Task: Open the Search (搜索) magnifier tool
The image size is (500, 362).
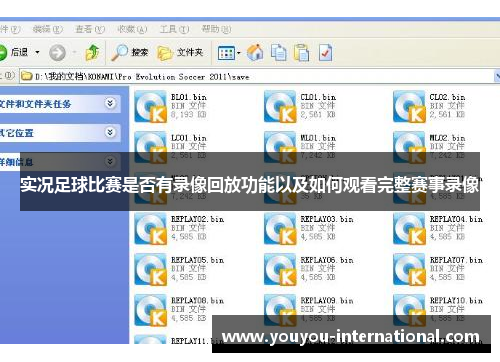Action: (x=130, y=53)
